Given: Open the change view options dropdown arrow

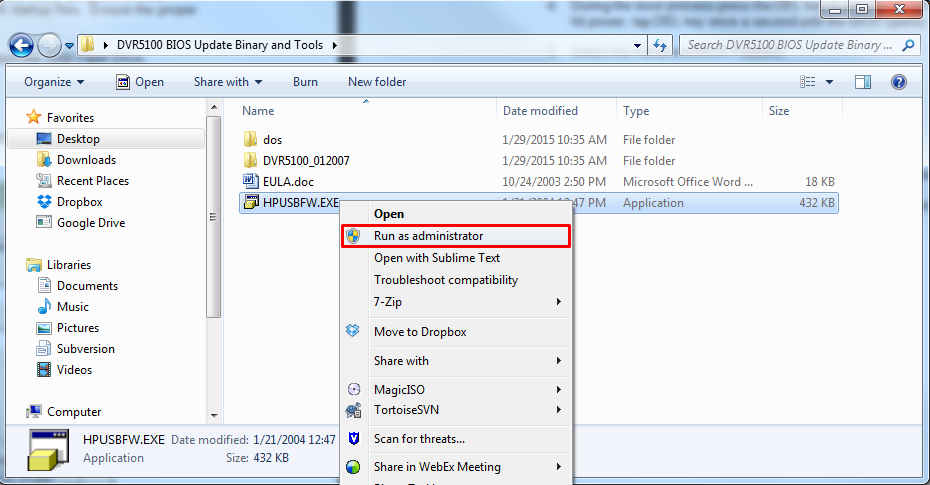Looking at the screenshot, I should (831, 82).
